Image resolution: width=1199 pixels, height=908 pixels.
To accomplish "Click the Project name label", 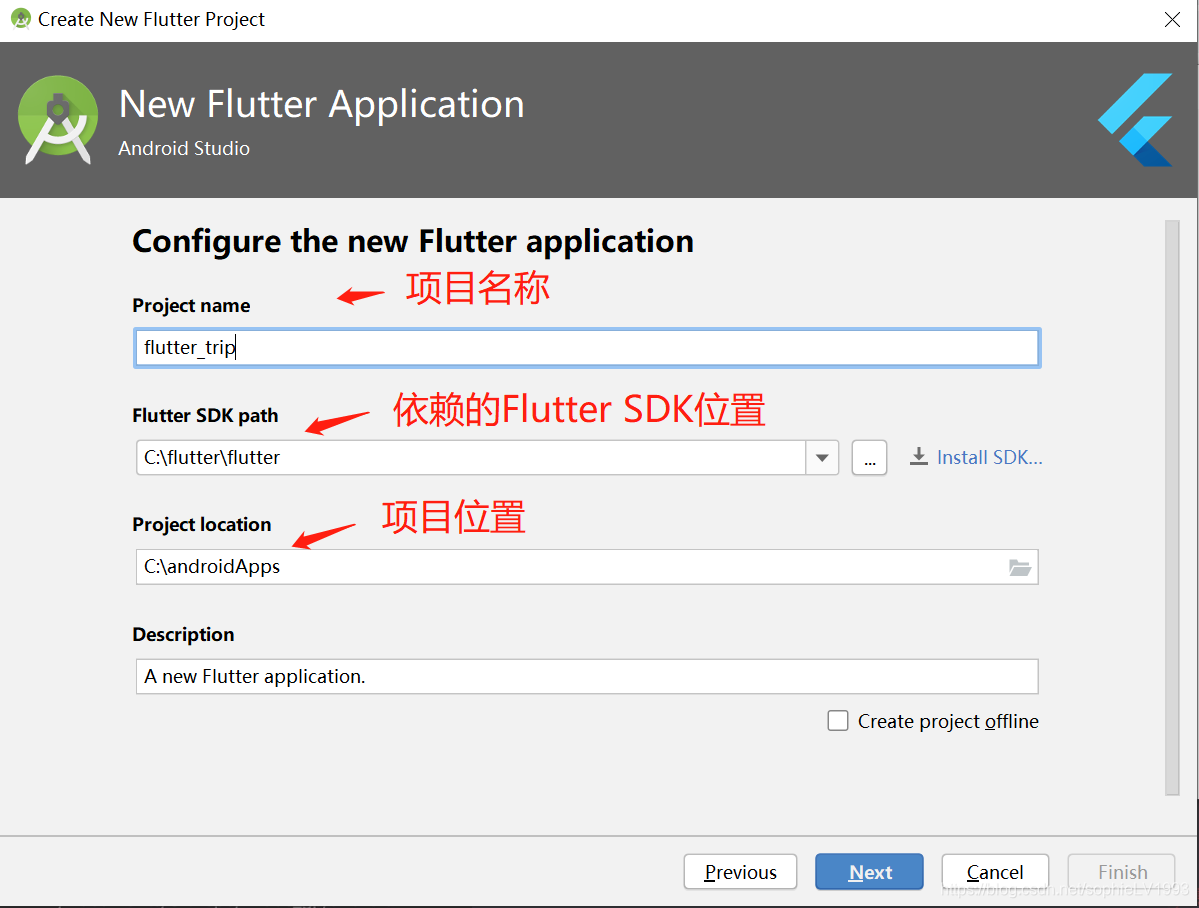I will pyautogui.click(x=191, y=305).
